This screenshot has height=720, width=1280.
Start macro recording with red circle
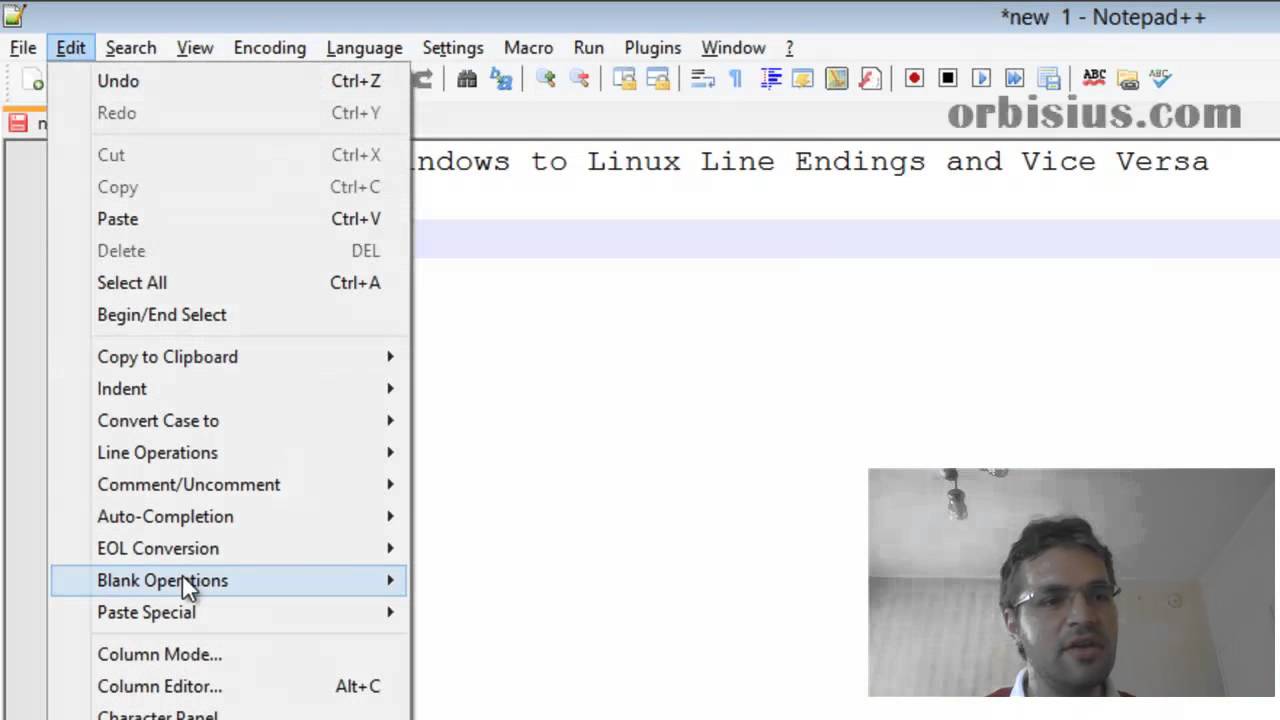click(x=914, y=78)
